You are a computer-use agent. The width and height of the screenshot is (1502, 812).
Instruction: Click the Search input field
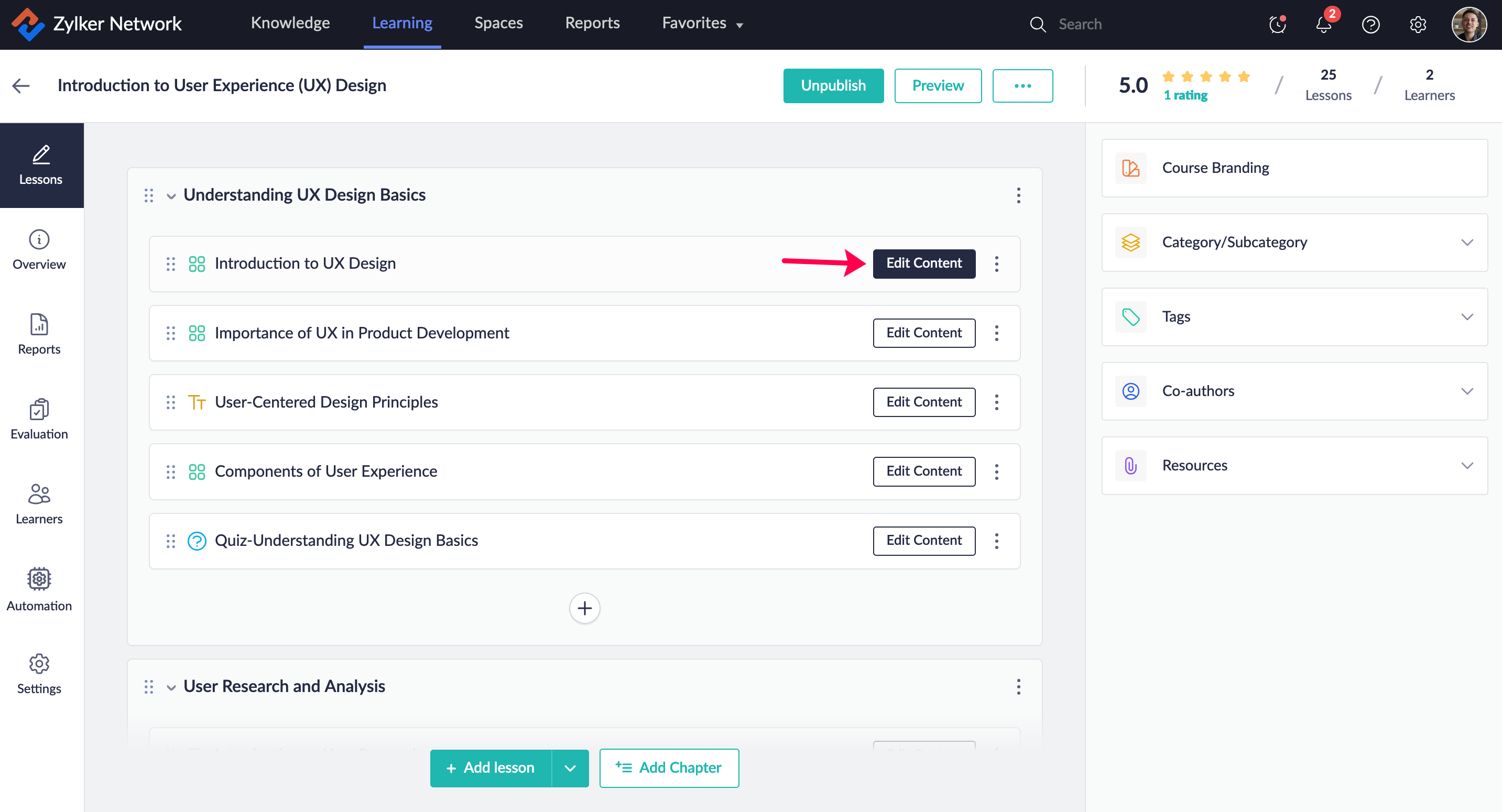pos(1108,25)
